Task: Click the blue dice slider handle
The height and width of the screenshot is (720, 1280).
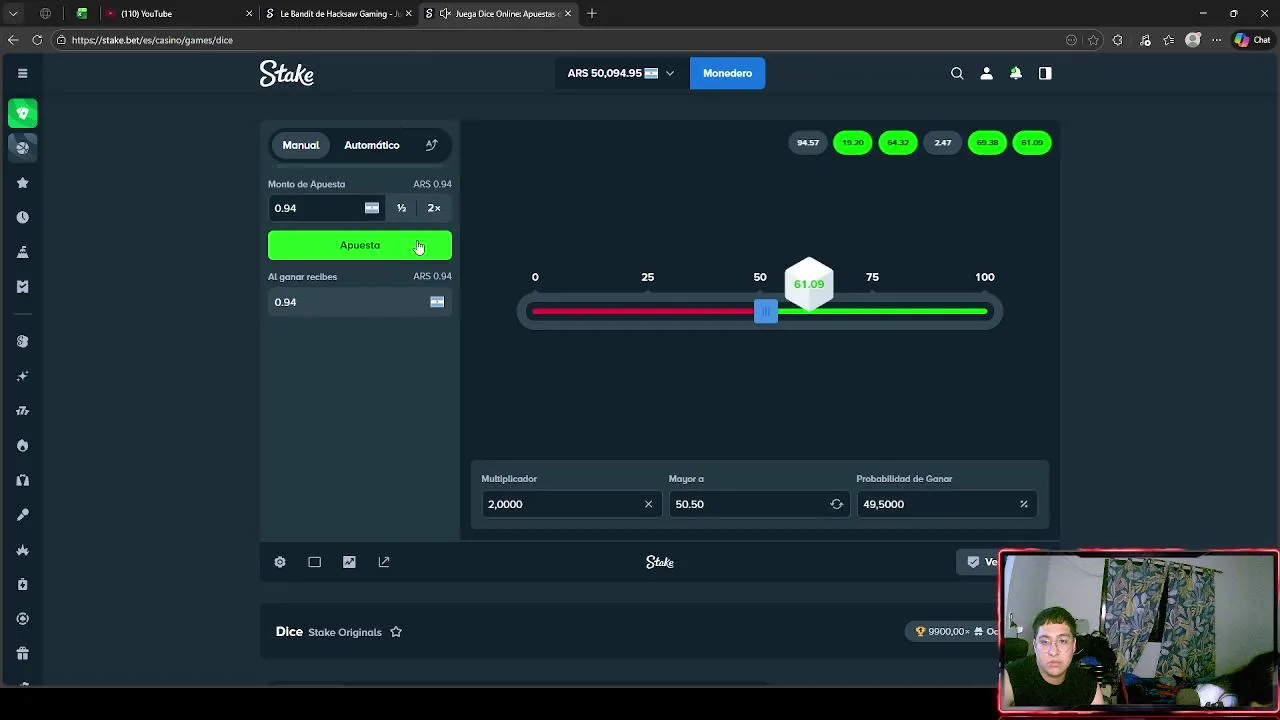Action: click(x=765, y=311)
